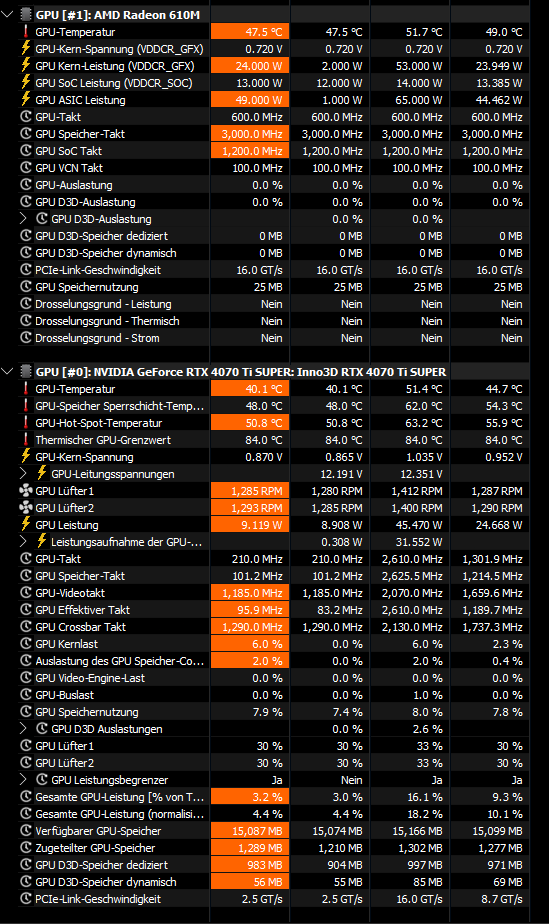Image resolution: width=549 pixels, height=924 pixels.
Task: Expand GPU Leistungsbegrenzer group
Action: pos(23,780)
